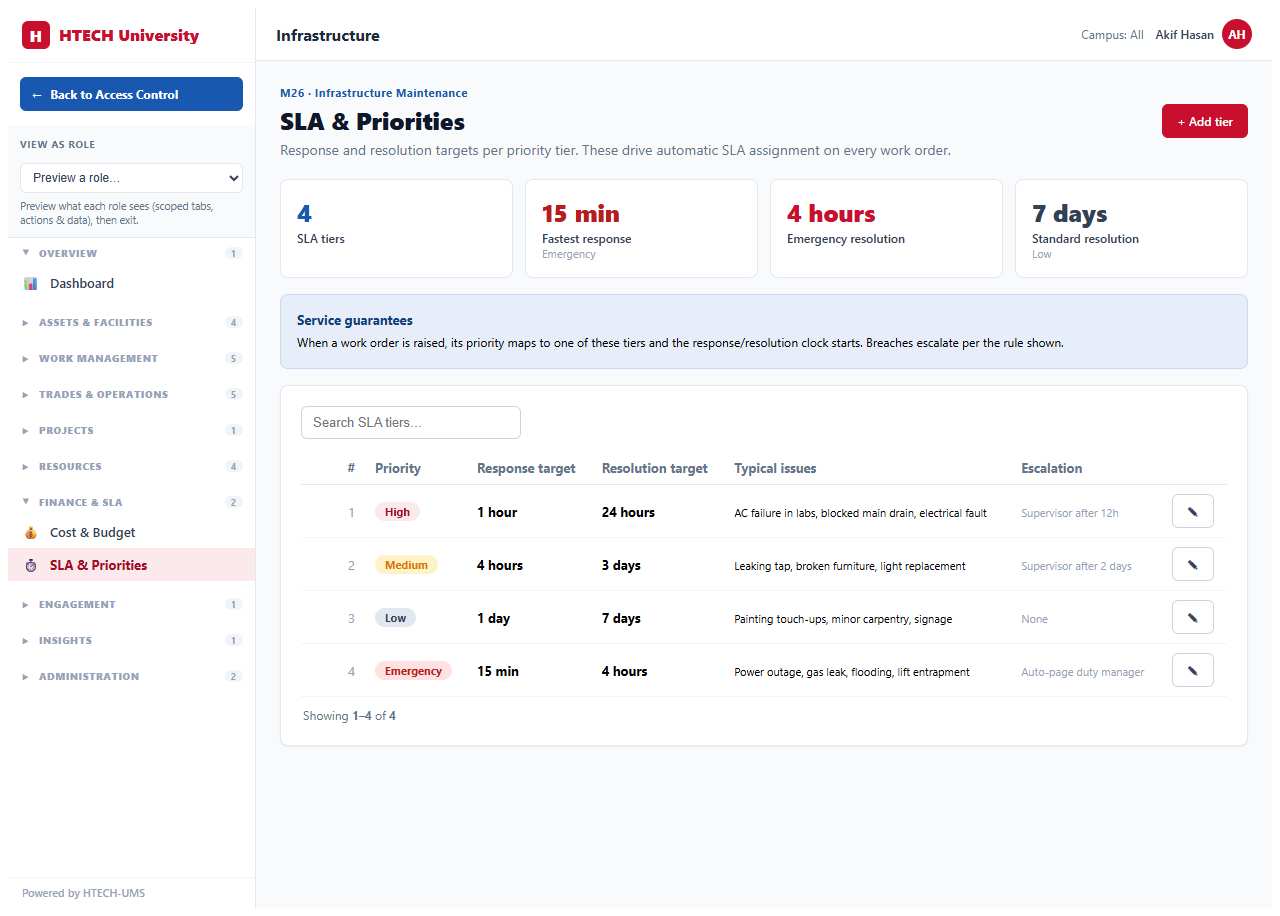Click the '1 day' response target cell
Screen dimensions: 1280x916
[x=493, y=618]
